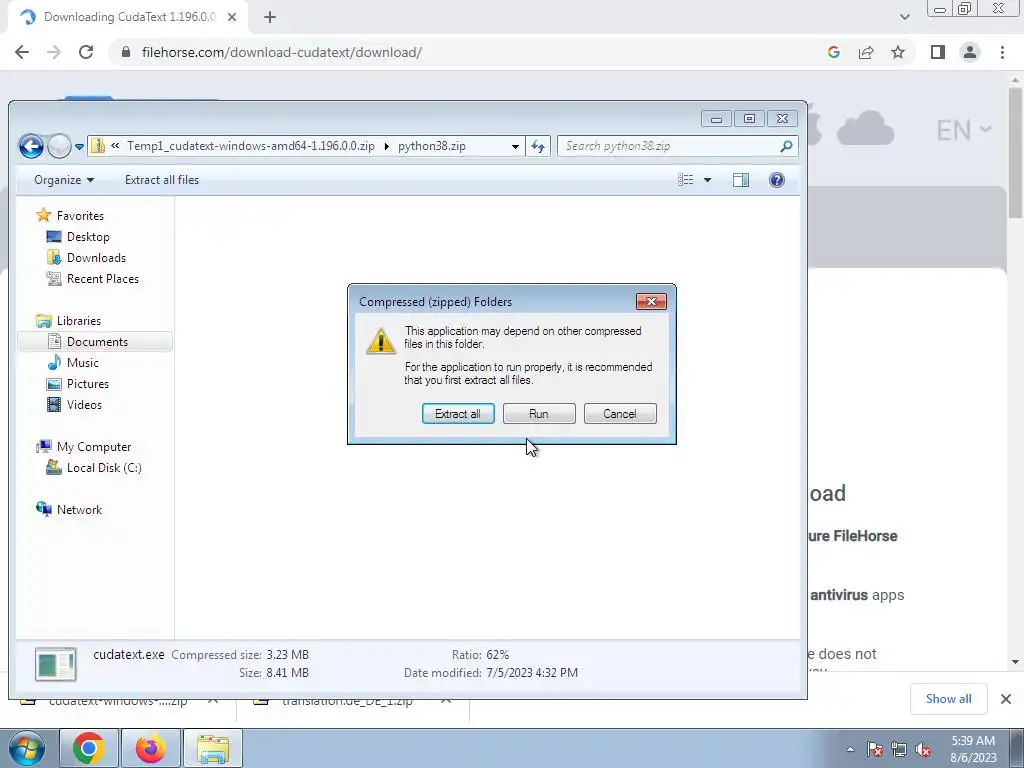Open the view options dropdown arrow
The height and width of the screenshot is (768, 1024).
pyautogui.click(x=707, y=180)
